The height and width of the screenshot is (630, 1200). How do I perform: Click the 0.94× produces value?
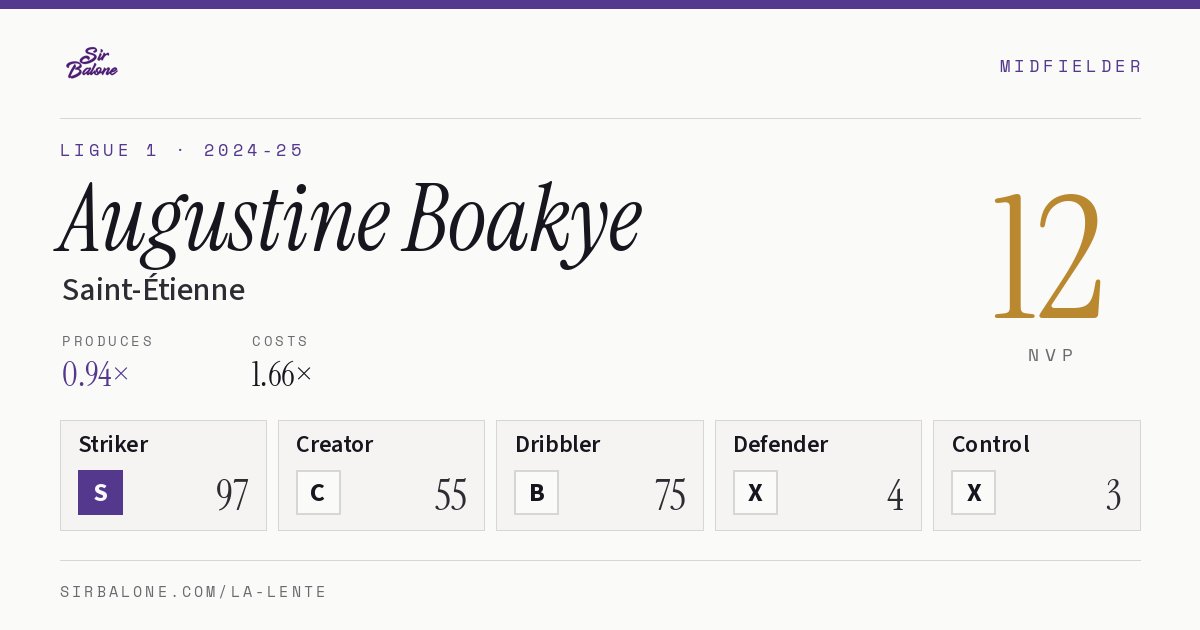point(95,374)
